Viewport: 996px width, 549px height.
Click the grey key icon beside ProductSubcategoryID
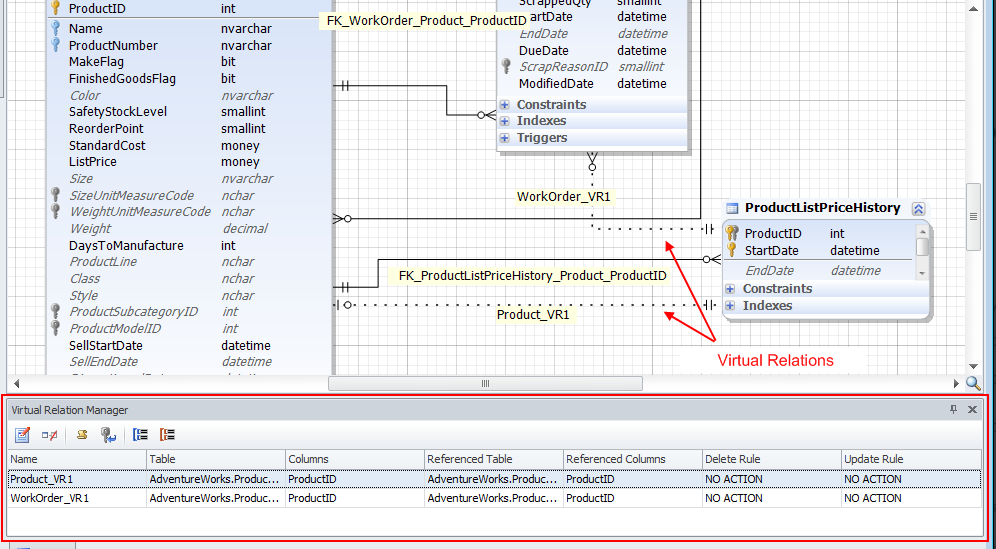(x=56, y=311)
